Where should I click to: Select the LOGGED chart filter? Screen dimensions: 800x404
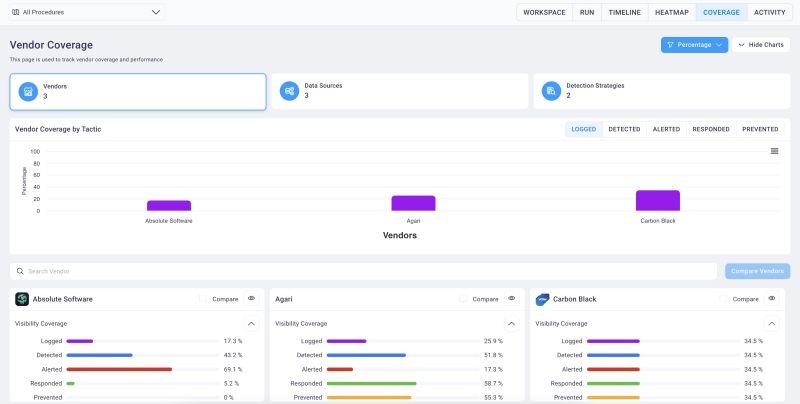[x=584, y=129]
